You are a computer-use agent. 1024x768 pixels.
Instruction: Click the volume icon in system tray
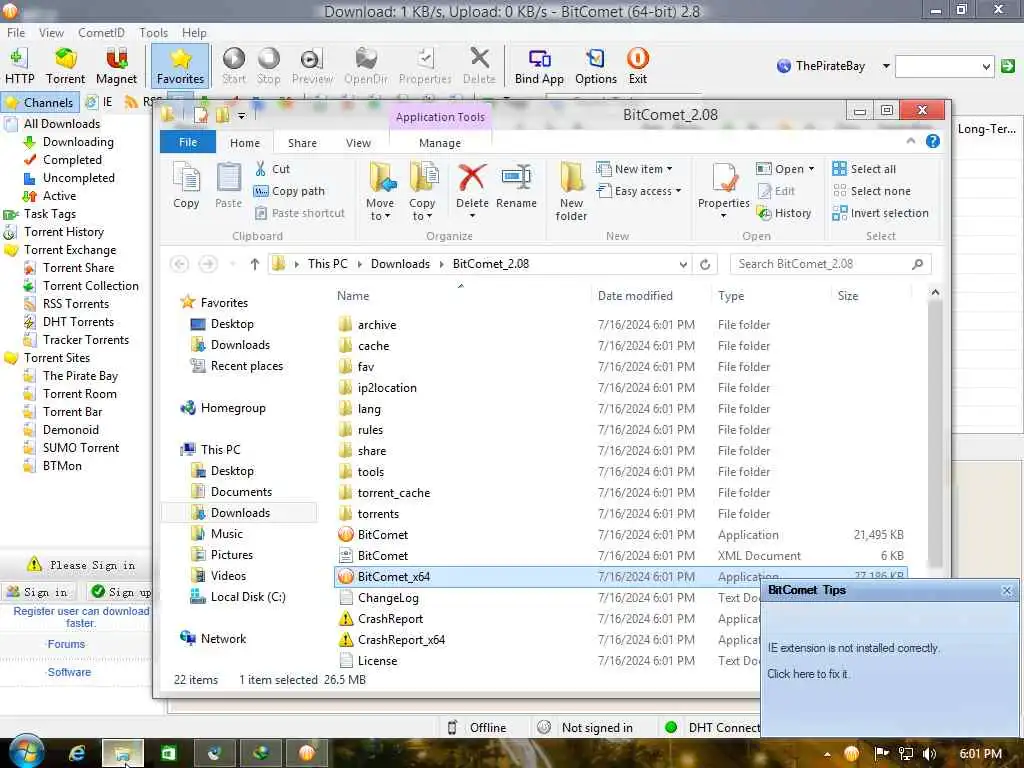929,754
